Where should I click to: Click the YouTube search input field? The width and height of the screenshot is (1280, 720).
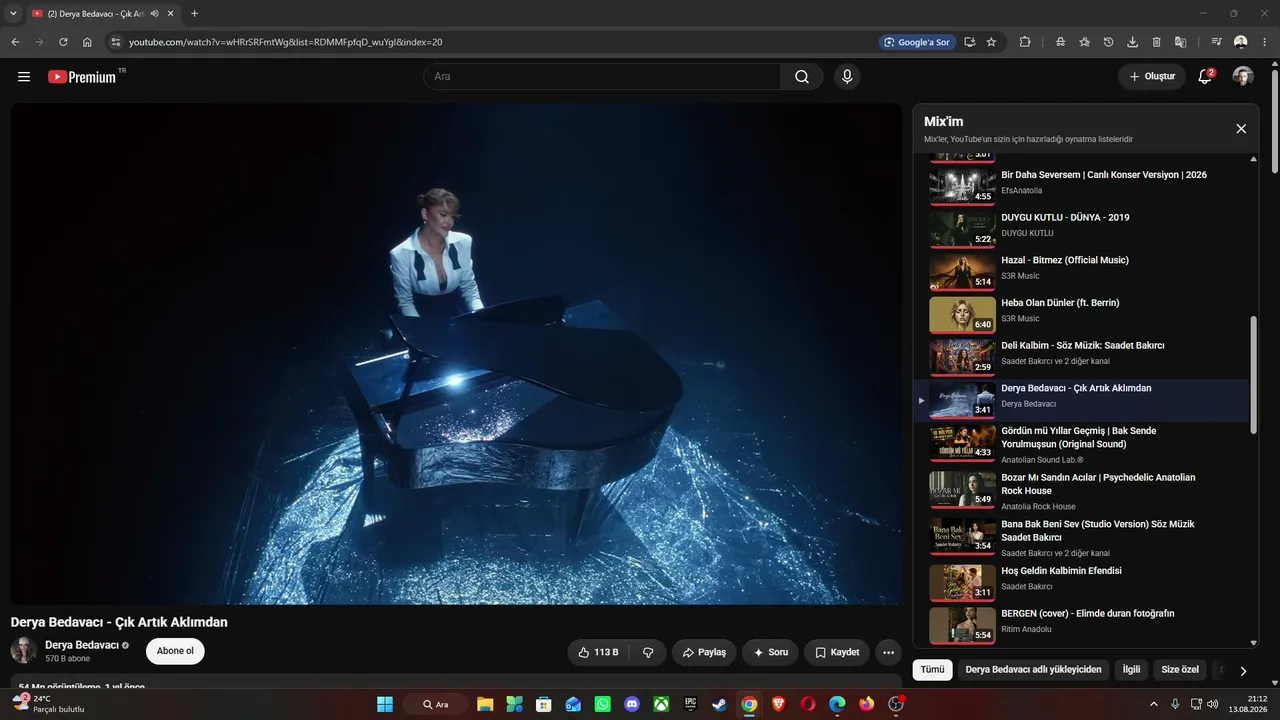pos(602,76)
